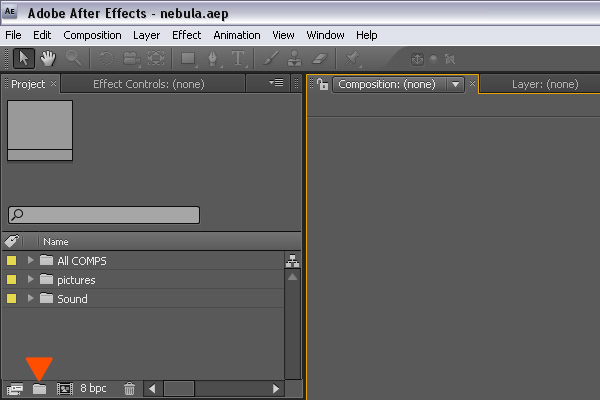
Task: Select the Sound folder row
Action: 143,298
